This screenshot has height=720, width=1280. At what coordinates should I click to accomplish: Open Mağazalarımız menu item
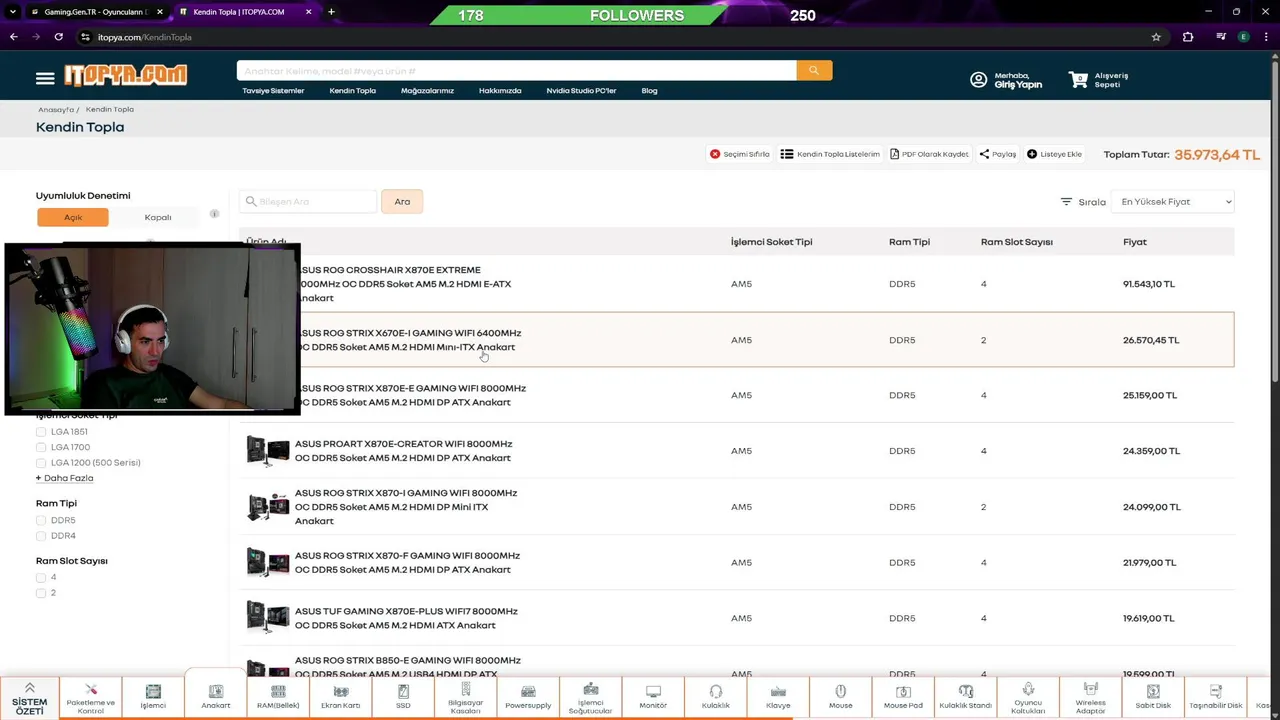(427, 90)
